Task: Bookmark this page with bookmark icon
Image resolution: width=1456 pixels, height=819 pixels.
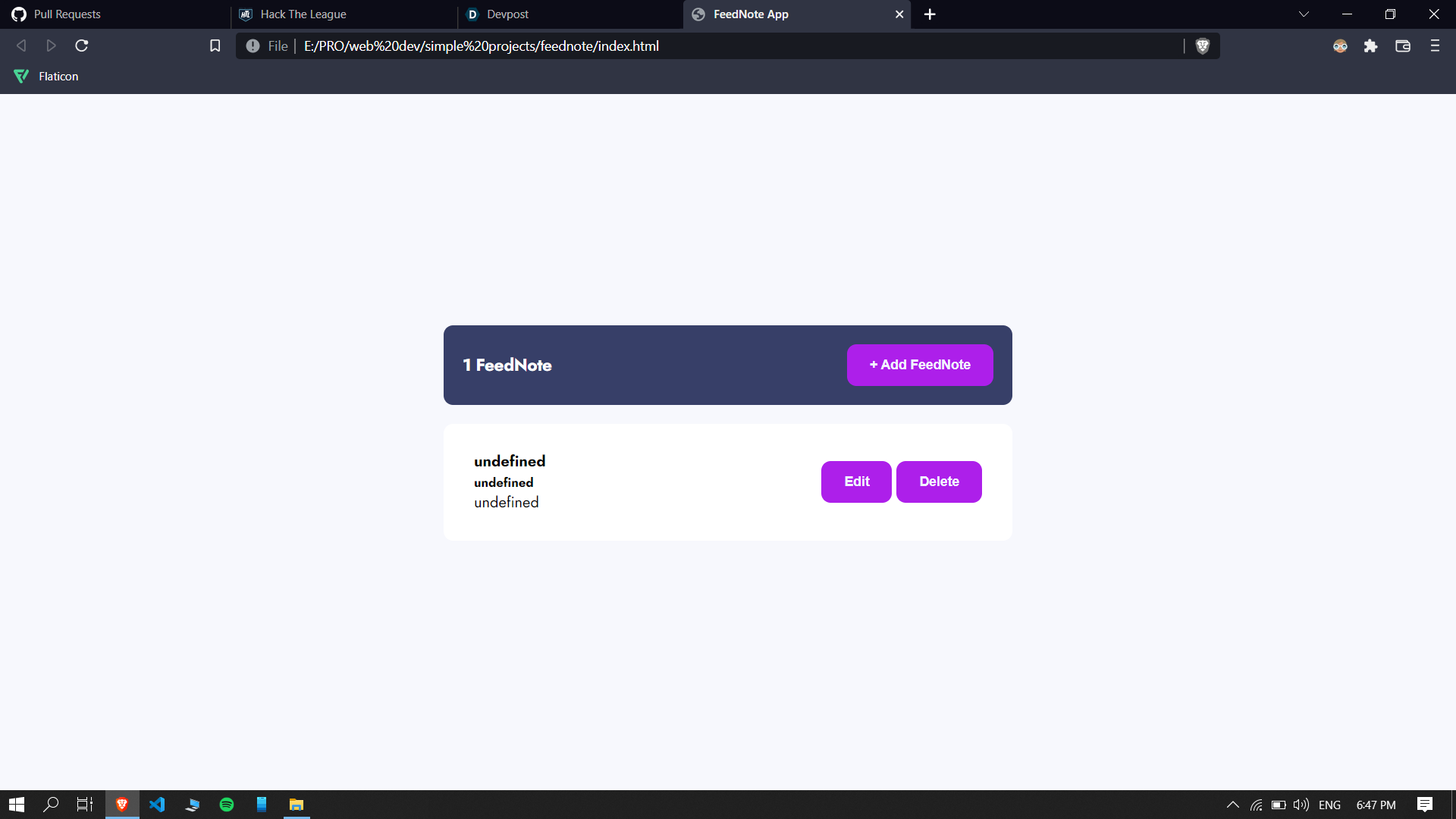Action: [x=215, y=46]
